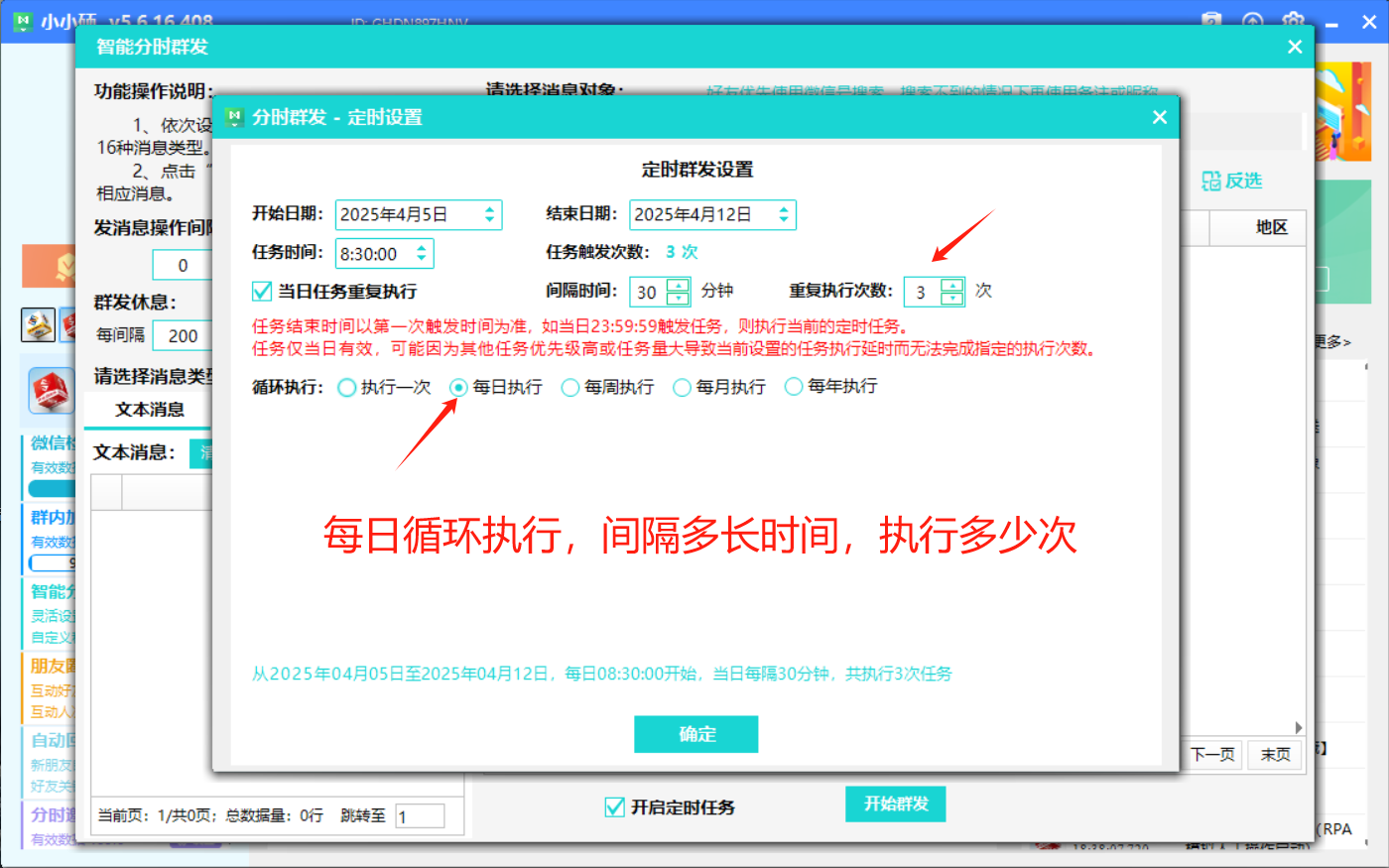Viewport: 1389px width, 868px height.
Task: Close the 智能分时群发 window
Action: 1295,47
